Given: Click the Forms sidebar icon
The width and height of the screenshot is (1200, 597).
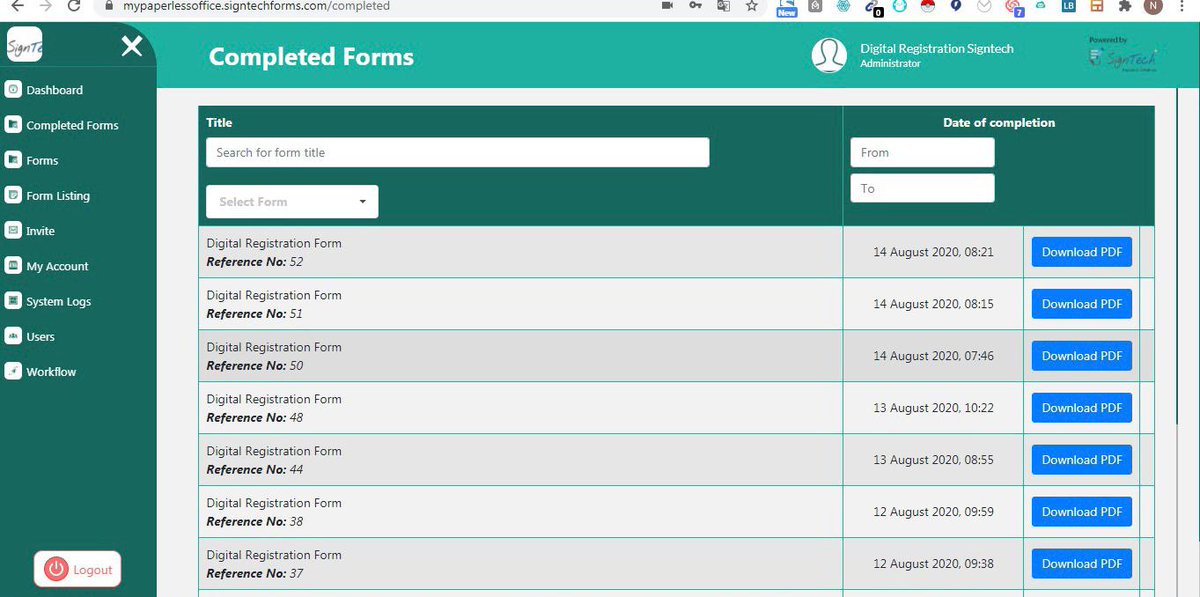Looking at the screenshot, I should pyautogui.click(x=13, y=160).
